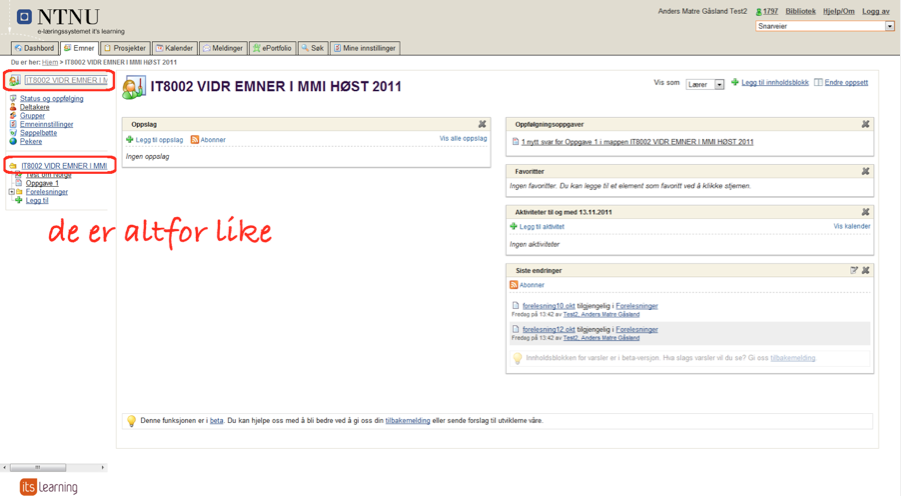Open forelesning12.pkt file link

click(x=549, y=330)
